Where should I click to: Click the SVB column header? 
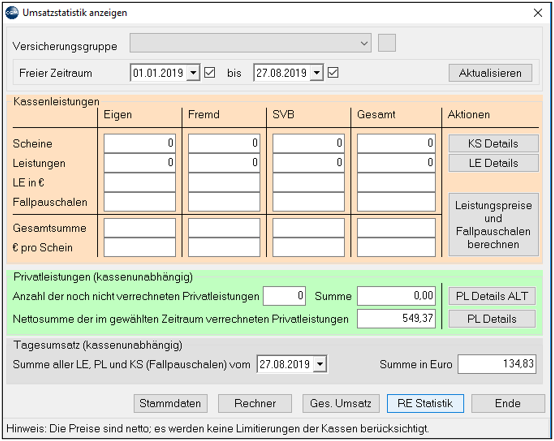coord(283,114)
